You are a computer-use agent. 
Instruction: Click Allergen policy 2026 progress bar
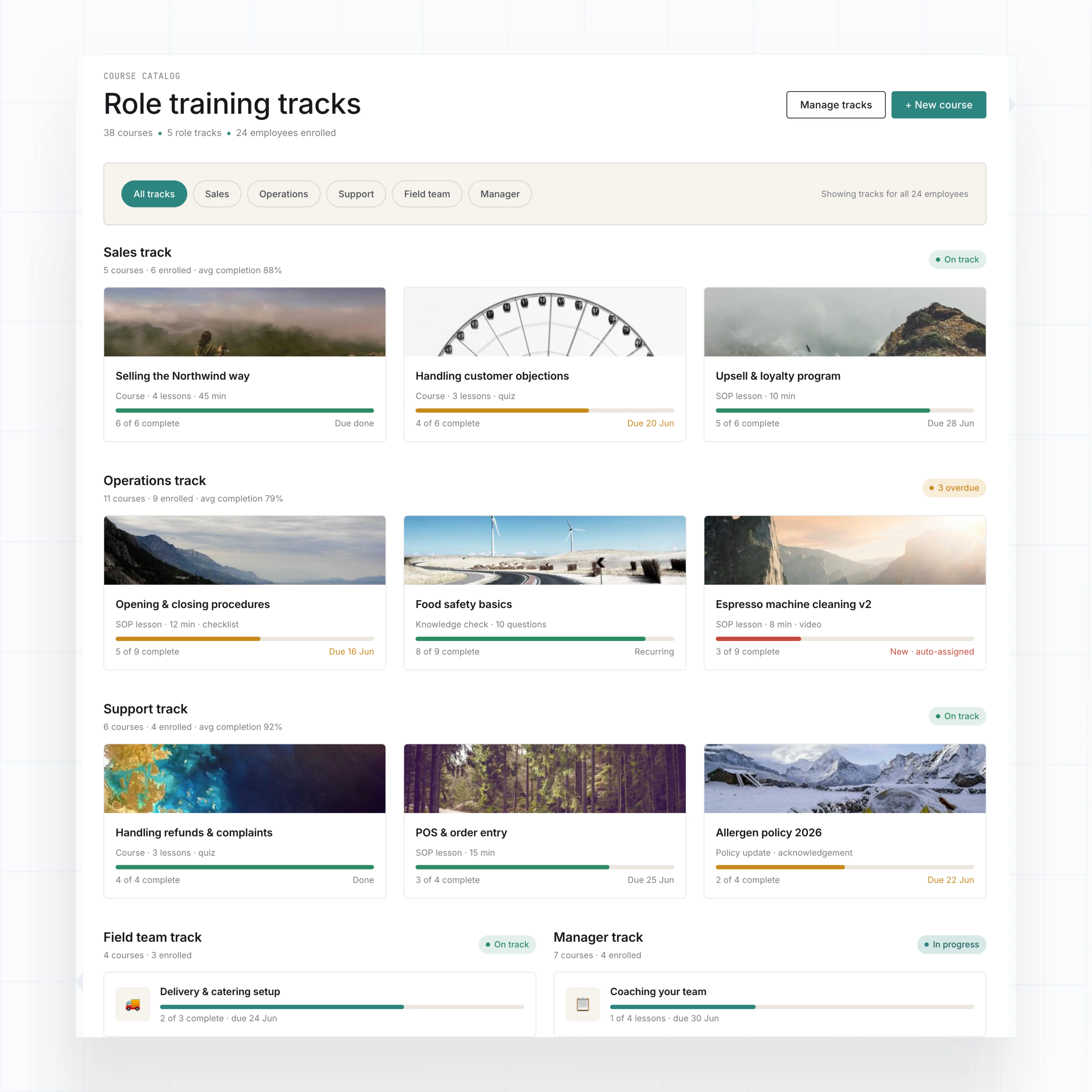pos(845,867)
